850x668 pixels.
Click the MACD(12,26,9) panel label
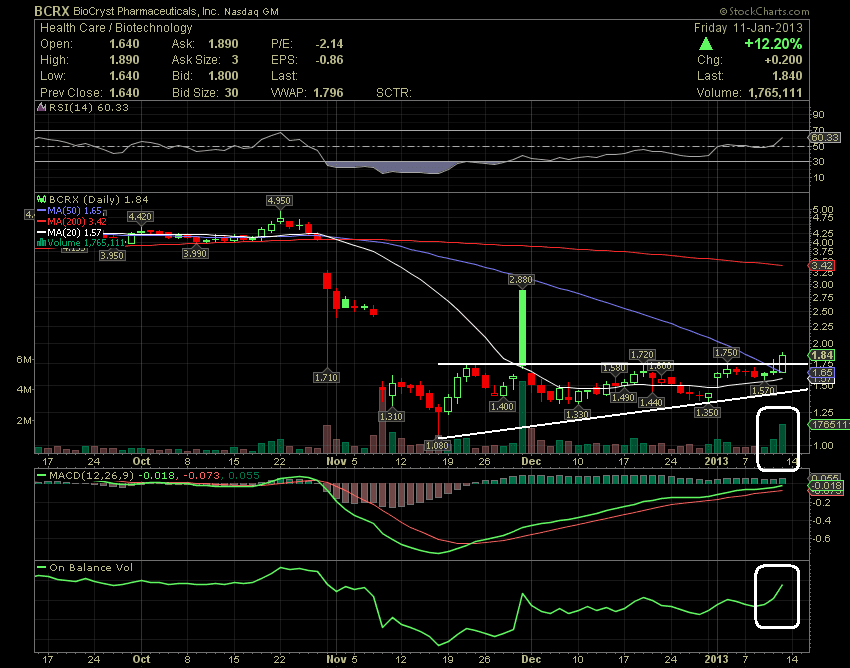tap(92, 476)
